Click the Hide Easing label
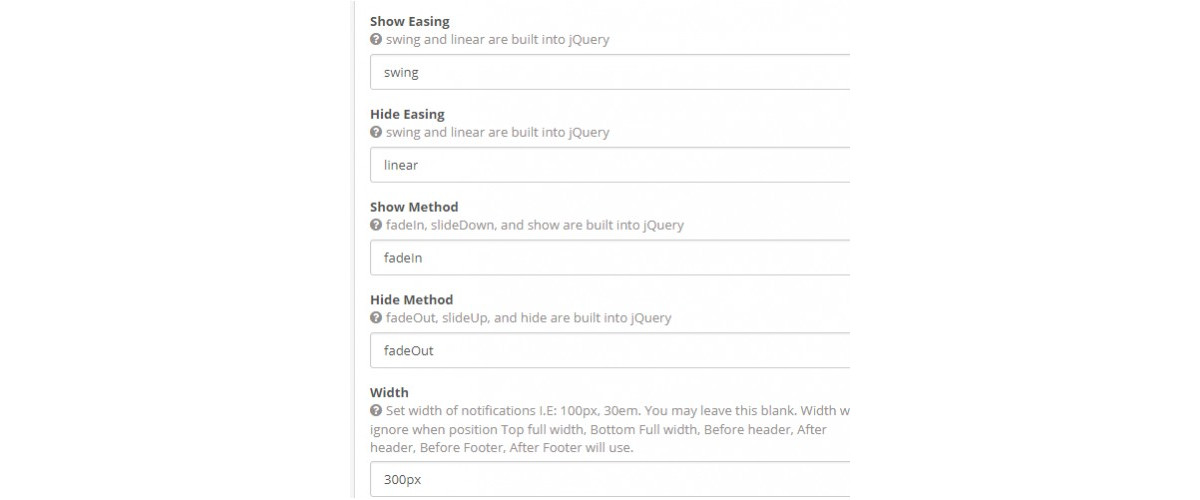 point(407,114)
